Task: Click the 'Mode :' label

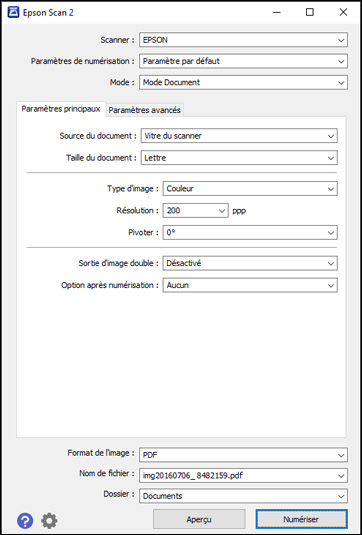Action: pos(122,83)
